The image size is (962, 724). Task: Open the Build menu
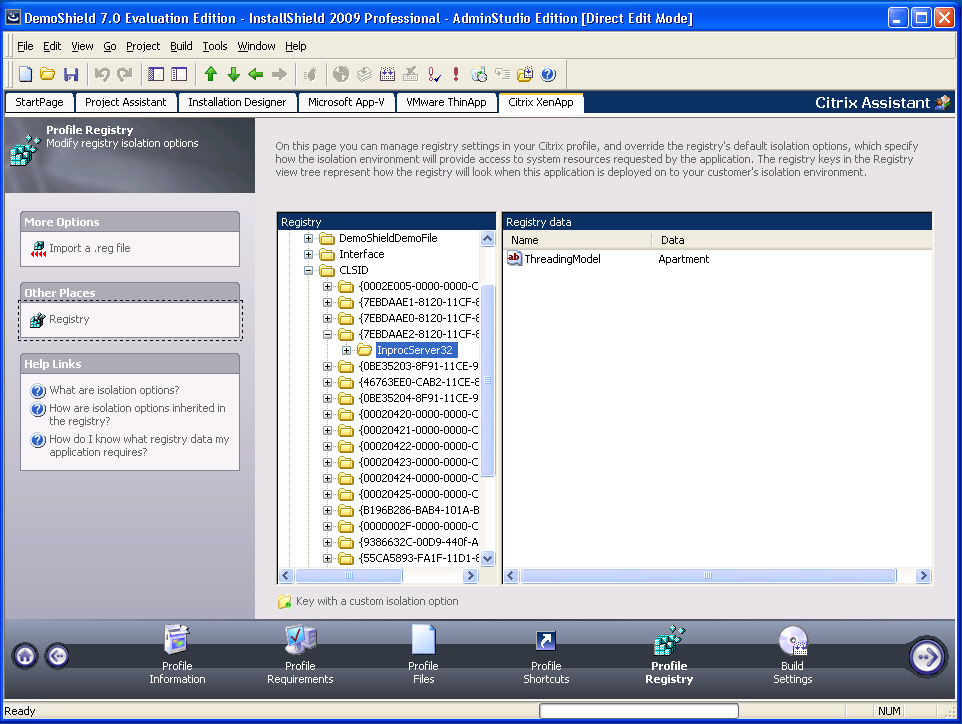coord(181,46)
